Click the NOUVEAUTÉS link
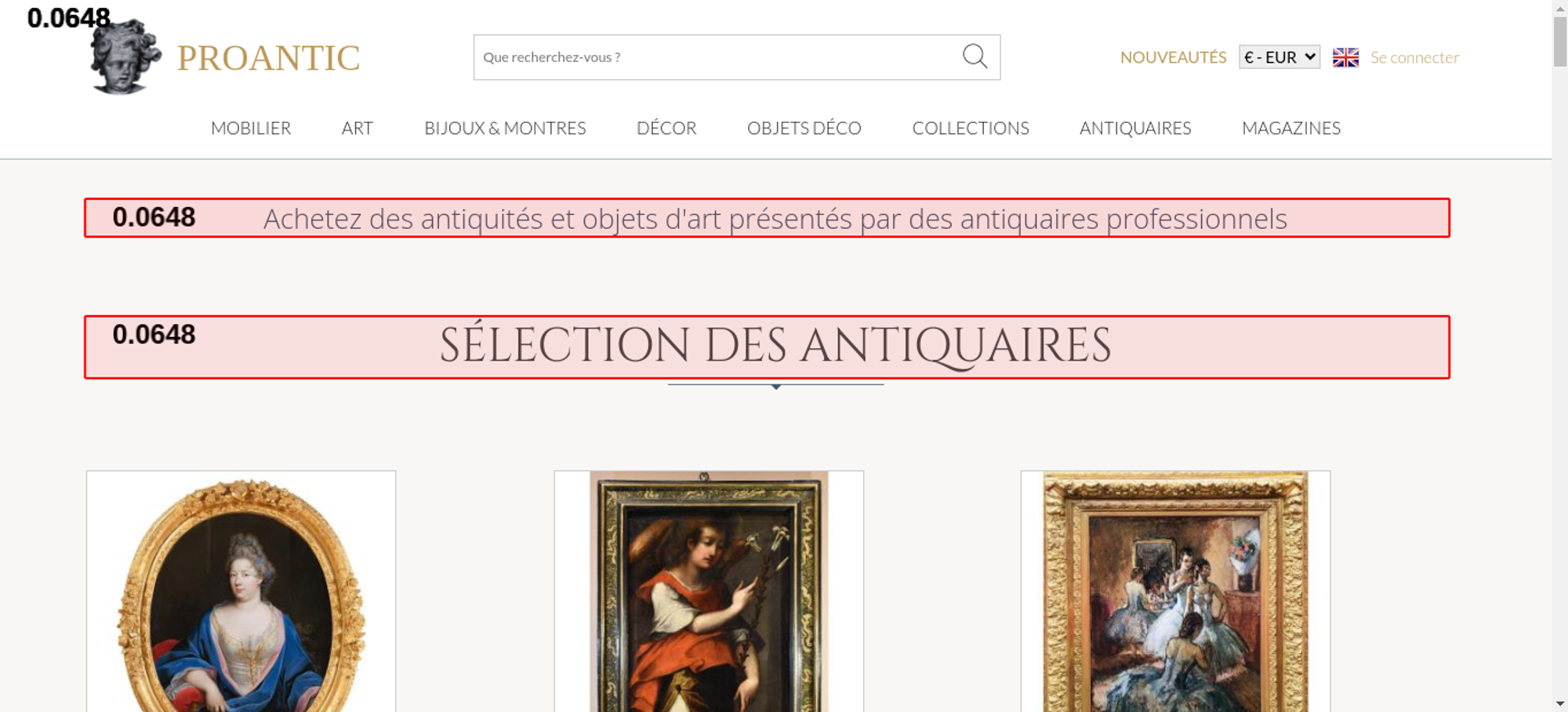1568x712 pixels. 1173,57
